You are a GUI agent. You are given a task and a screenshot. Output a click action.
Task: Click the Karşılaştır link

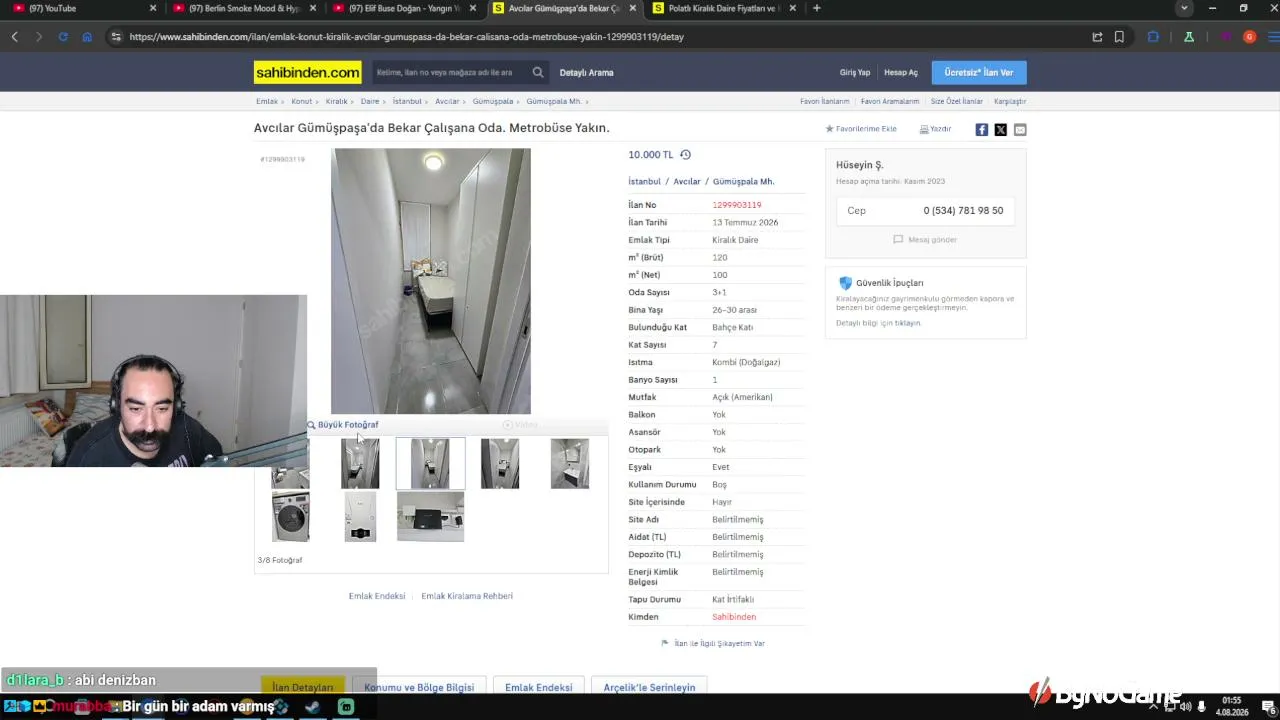(x=1010, y=101)
